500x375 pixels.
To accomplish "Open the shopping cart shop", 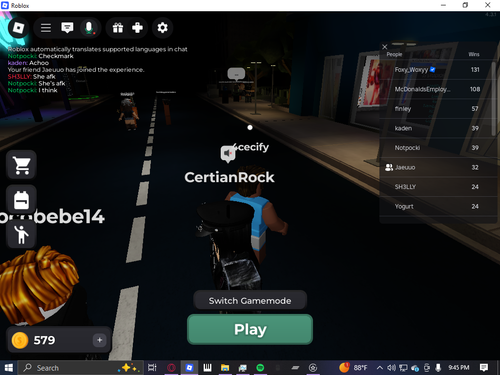I will coord(21,165).
